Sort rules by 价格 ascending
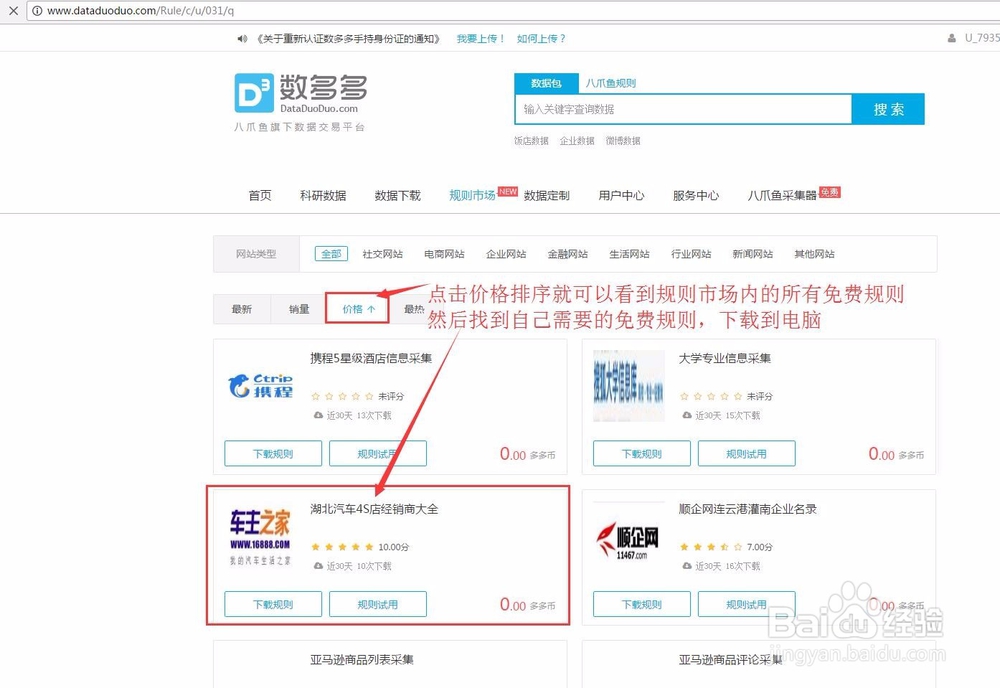 pos(358,309)
